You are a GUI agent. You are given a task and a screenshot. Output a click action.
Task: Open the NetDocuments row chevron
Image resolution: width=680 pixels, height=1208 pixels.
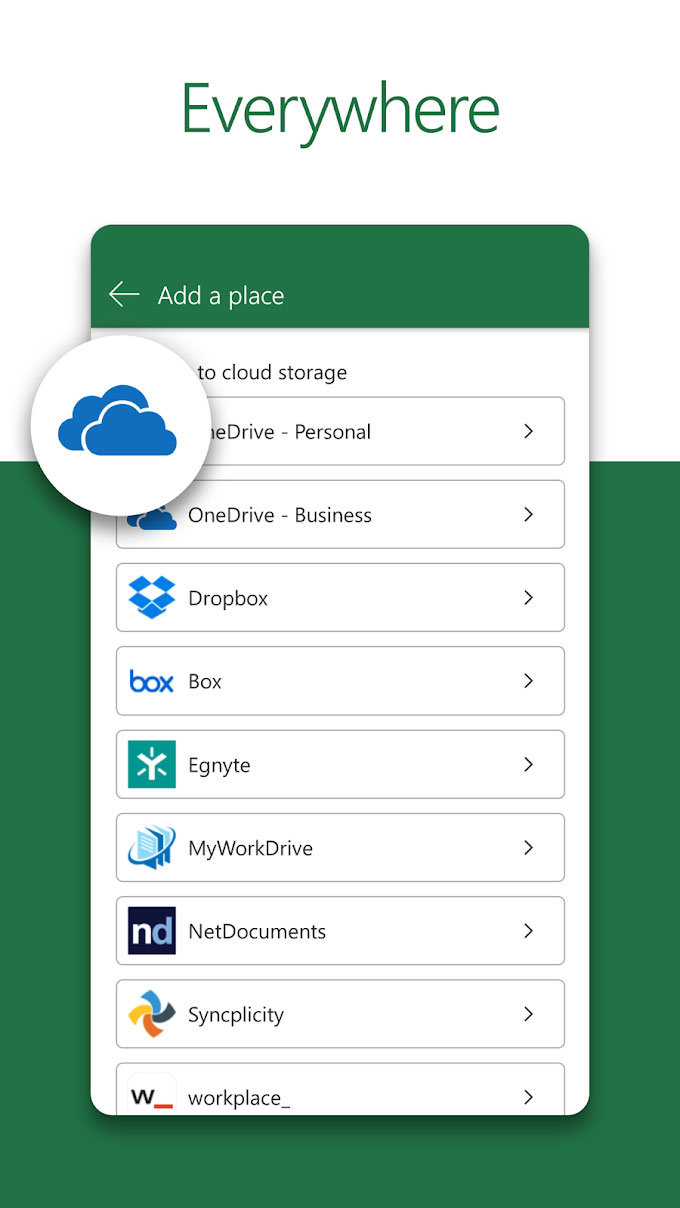click(x=528, y=931)
